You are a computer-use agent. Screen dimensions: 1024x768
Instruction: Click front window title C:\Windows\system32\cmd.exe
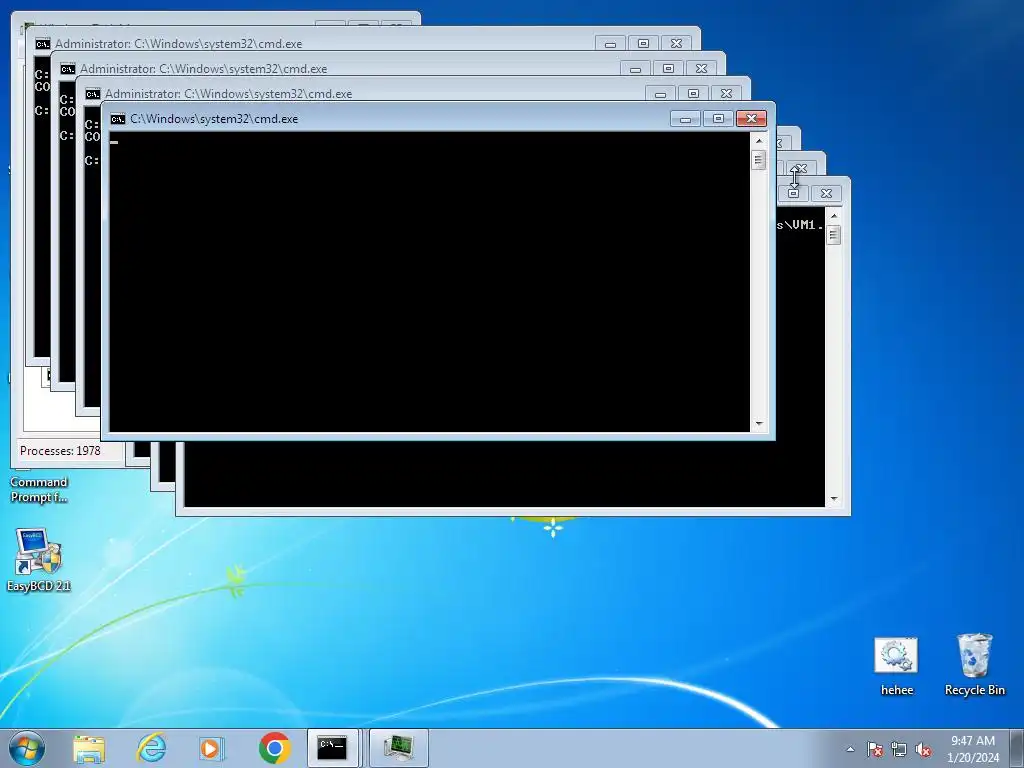(x=214, y=119)
